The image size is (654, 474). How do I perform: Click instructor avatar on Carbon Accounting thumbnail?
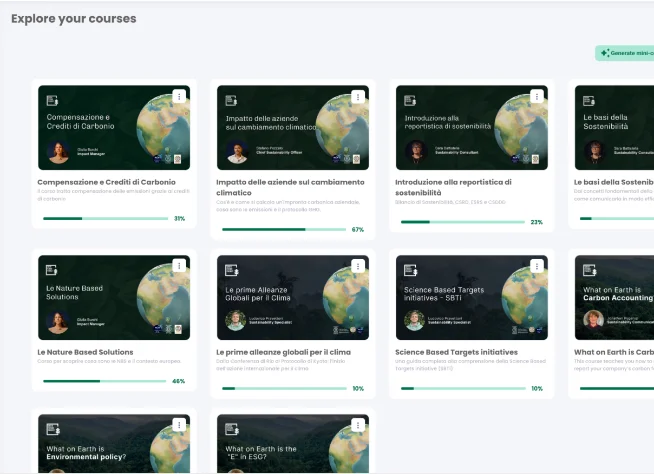pyautogui.click(x=594, y=320)
